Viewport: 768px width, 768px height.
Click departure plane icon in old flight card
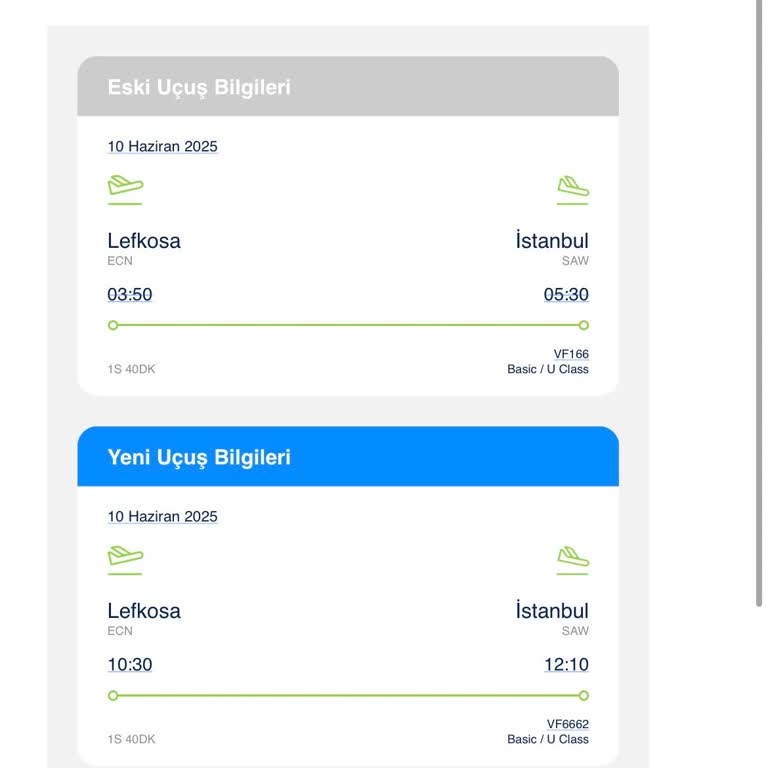pos(125,186)
